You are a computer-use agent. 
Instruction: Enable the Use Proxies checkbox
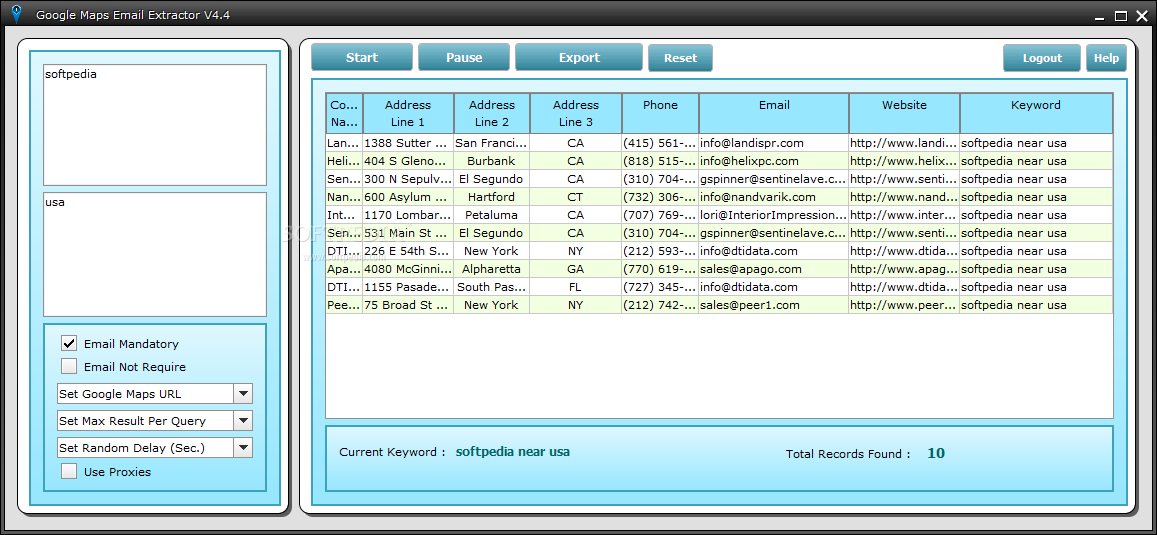(69, 472)
